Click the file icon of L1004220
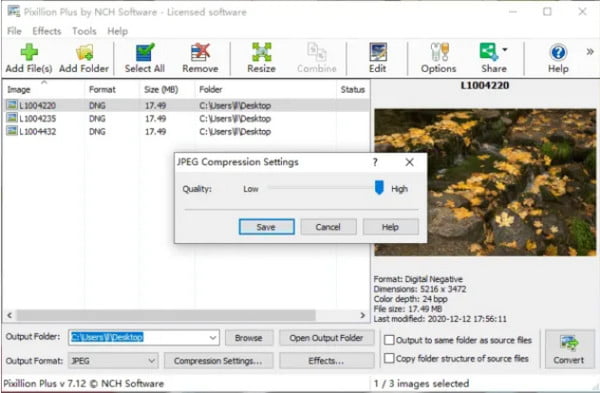The width and height of the screenshot is (600, 393). (x=12, y=104)
